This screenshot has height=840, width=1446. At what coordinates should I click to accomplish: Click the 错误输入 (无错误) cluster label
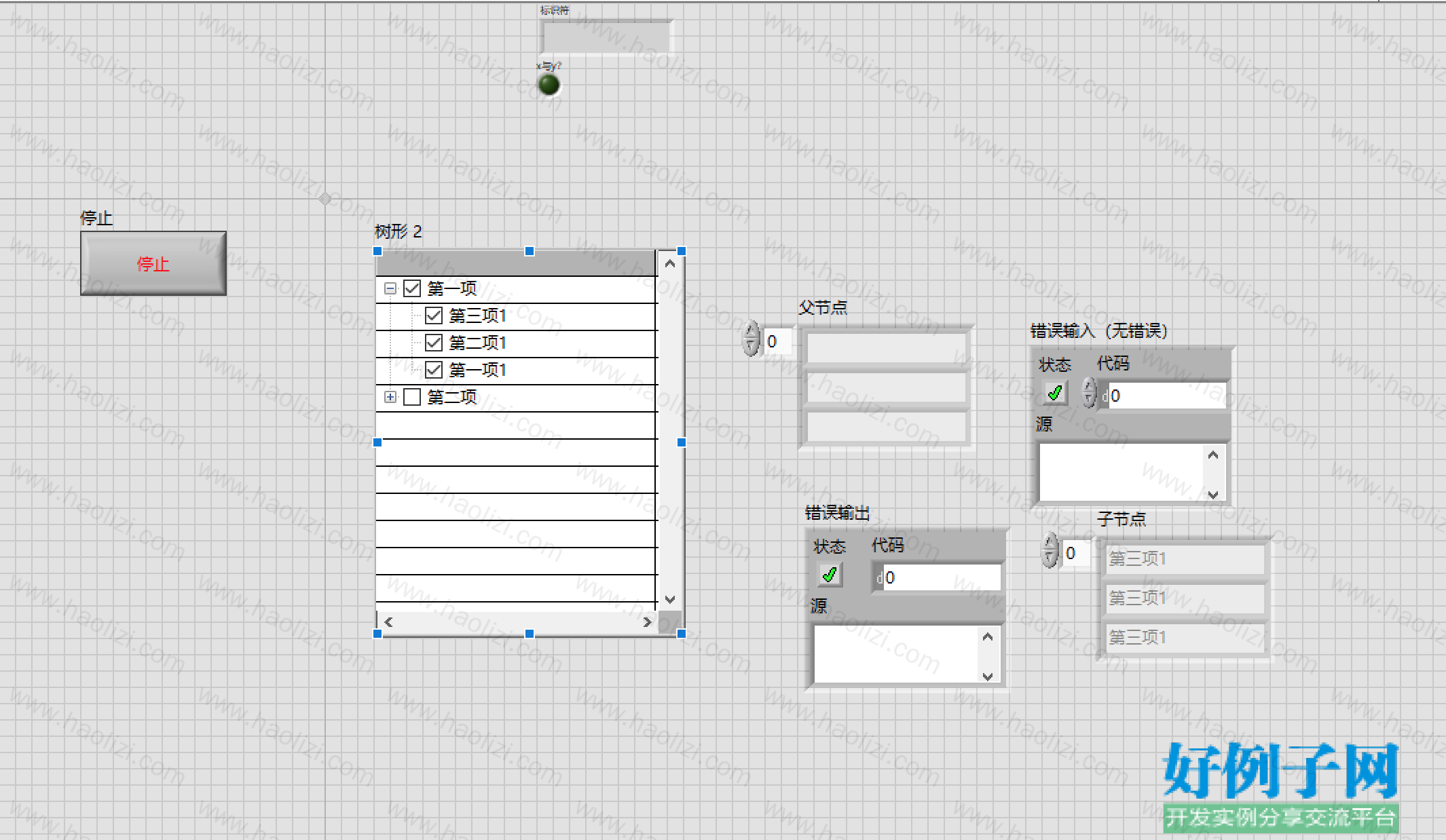pyautogui.click(x=1098, y=330)
